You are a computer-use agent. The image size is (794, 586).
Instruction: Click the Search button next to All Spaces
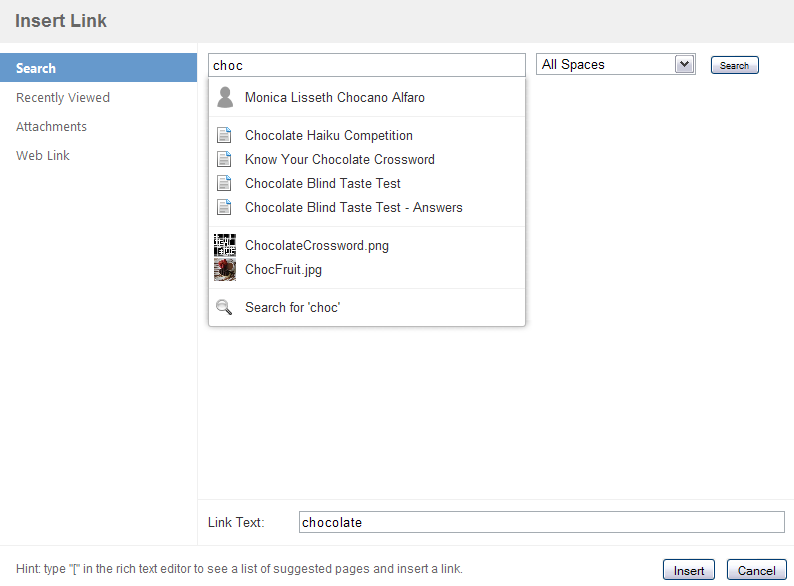(734, 65)
